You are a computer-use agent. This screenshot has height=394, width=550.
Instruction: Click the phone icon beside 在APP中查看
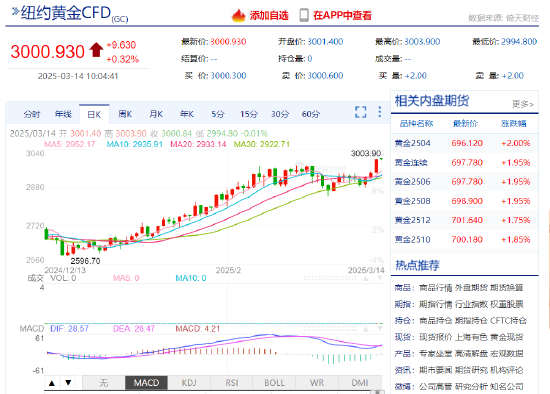coord(304,15)
